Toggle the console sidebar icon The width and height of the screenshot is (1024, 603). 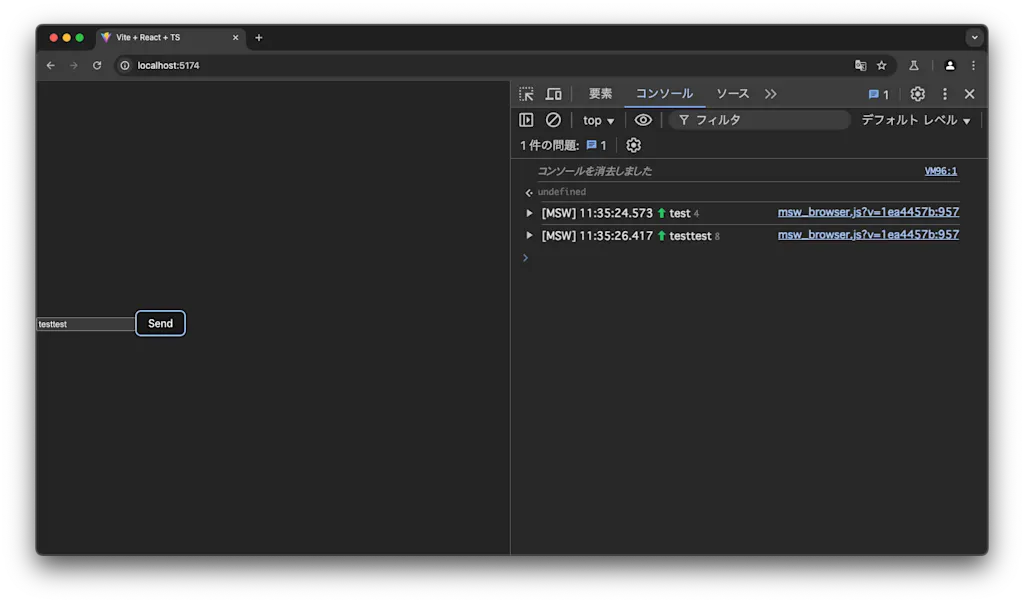[526, 120]
